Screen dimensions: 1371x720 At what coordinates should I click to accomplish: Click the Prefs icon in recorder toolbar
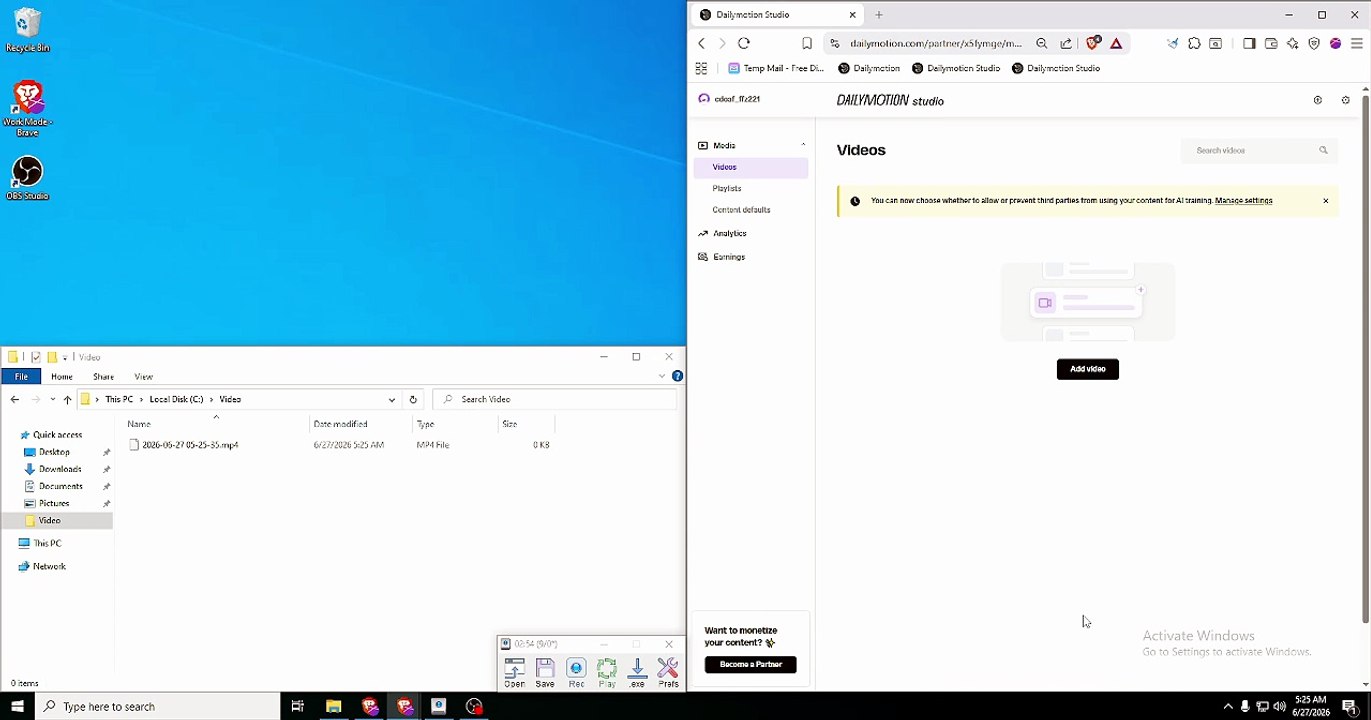point(668,673)
